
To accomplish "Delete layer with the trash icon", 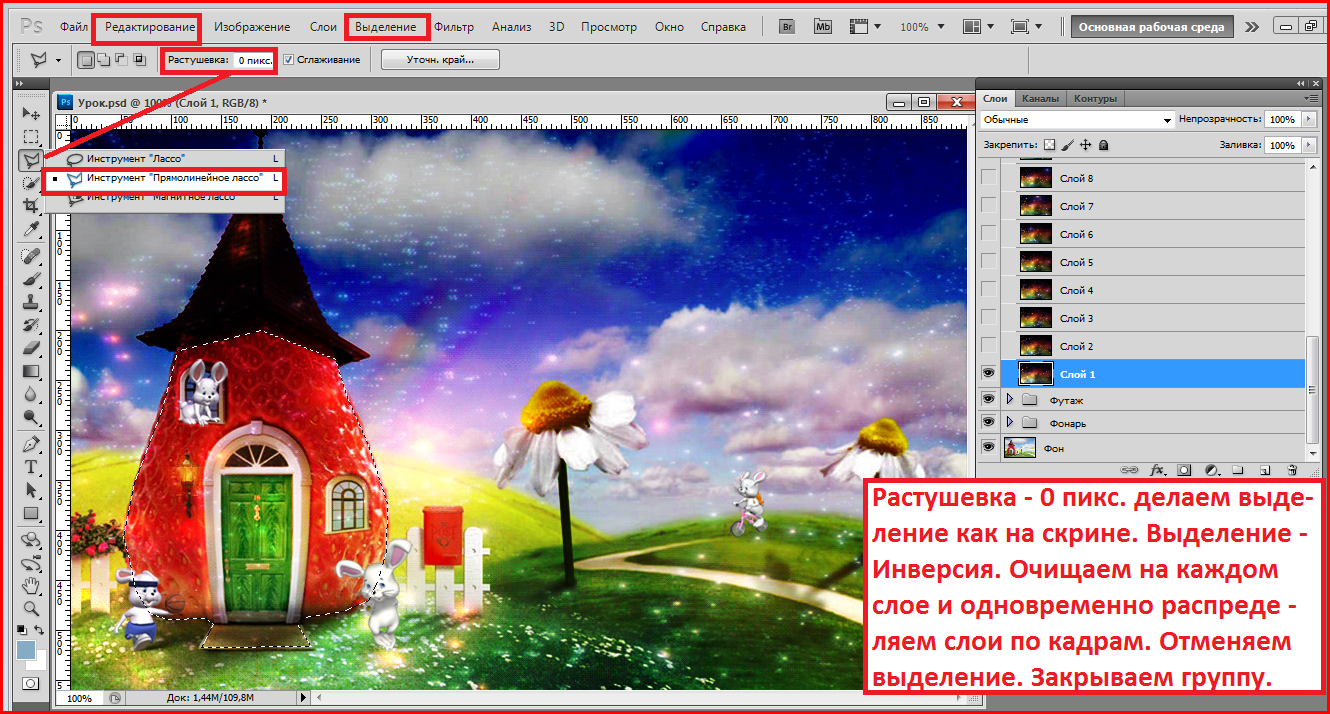I will [1291, 469].
